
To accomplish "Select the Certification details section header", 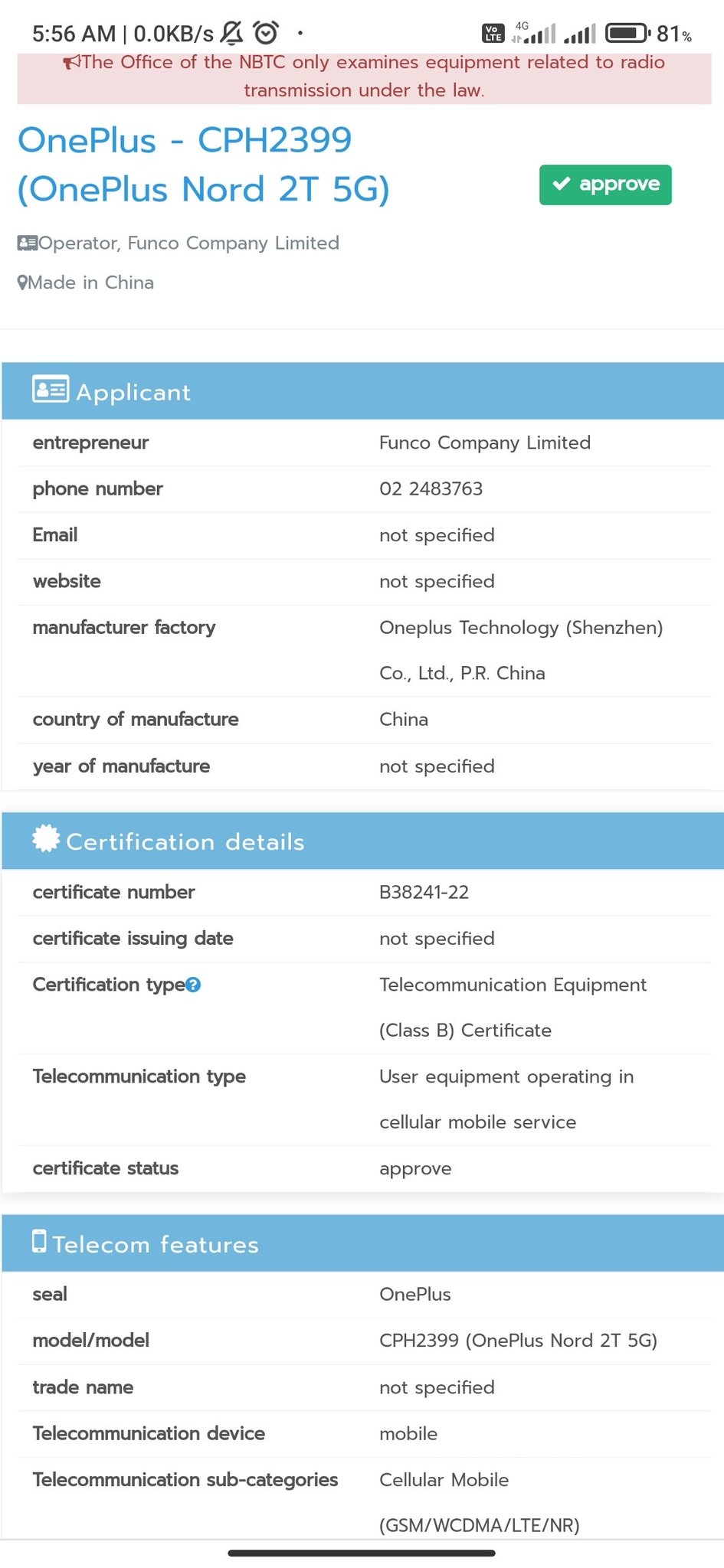I will point(362,841).
